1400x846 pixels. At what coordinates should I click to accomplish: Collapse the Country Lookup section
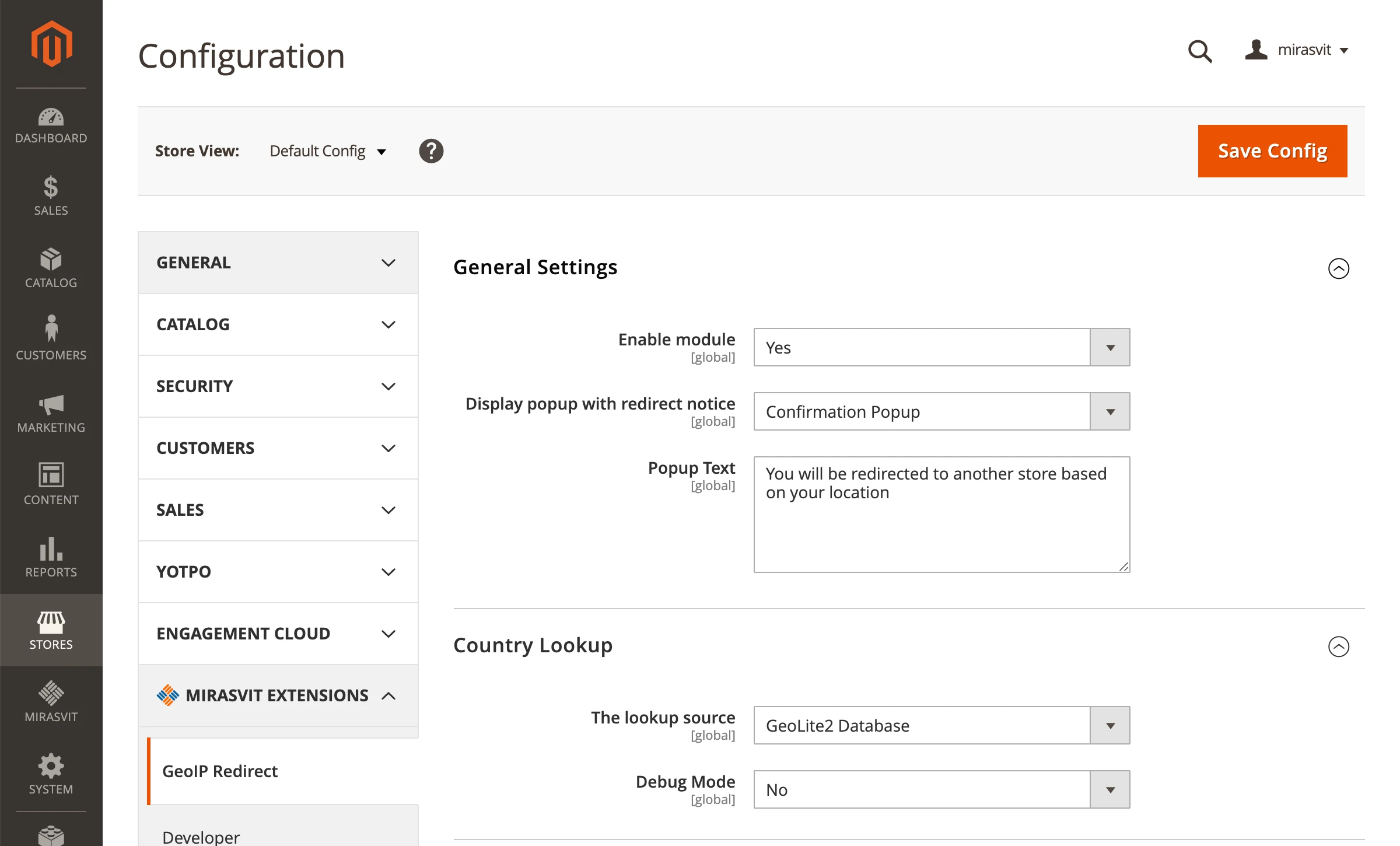(1338, 646)
